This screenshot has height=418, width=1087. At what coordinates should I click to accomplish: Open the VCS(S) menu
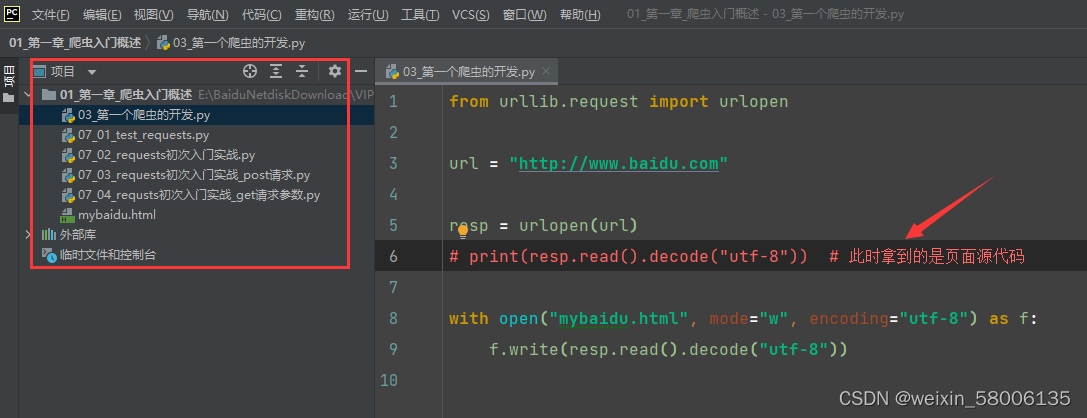click(471, 15)
